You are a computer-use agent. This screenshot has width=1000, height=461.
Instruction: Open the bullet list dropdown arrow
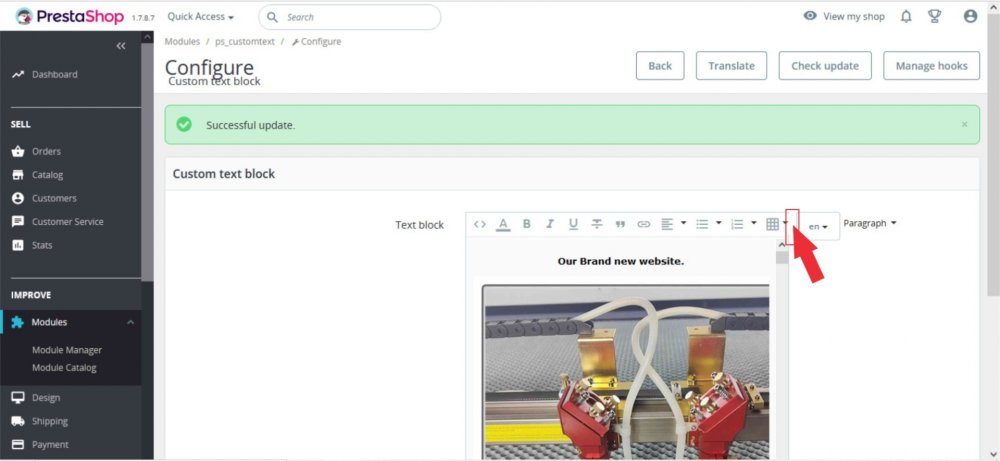(x=719, y=223)
